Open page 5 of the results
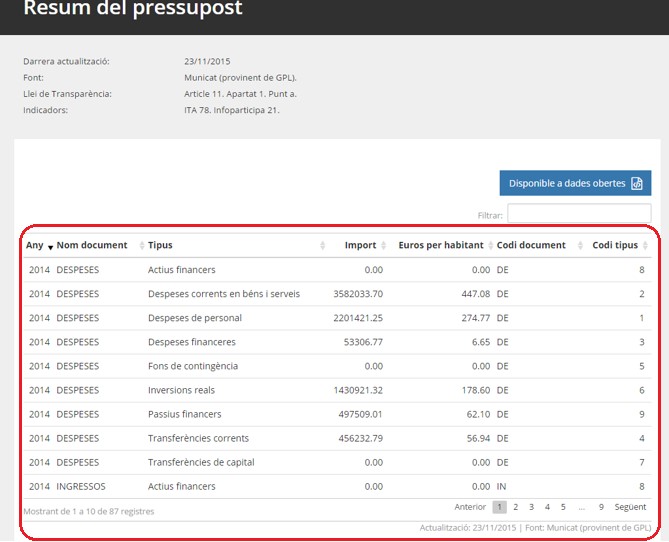669x542 pixels. click(x=563, y=507)
